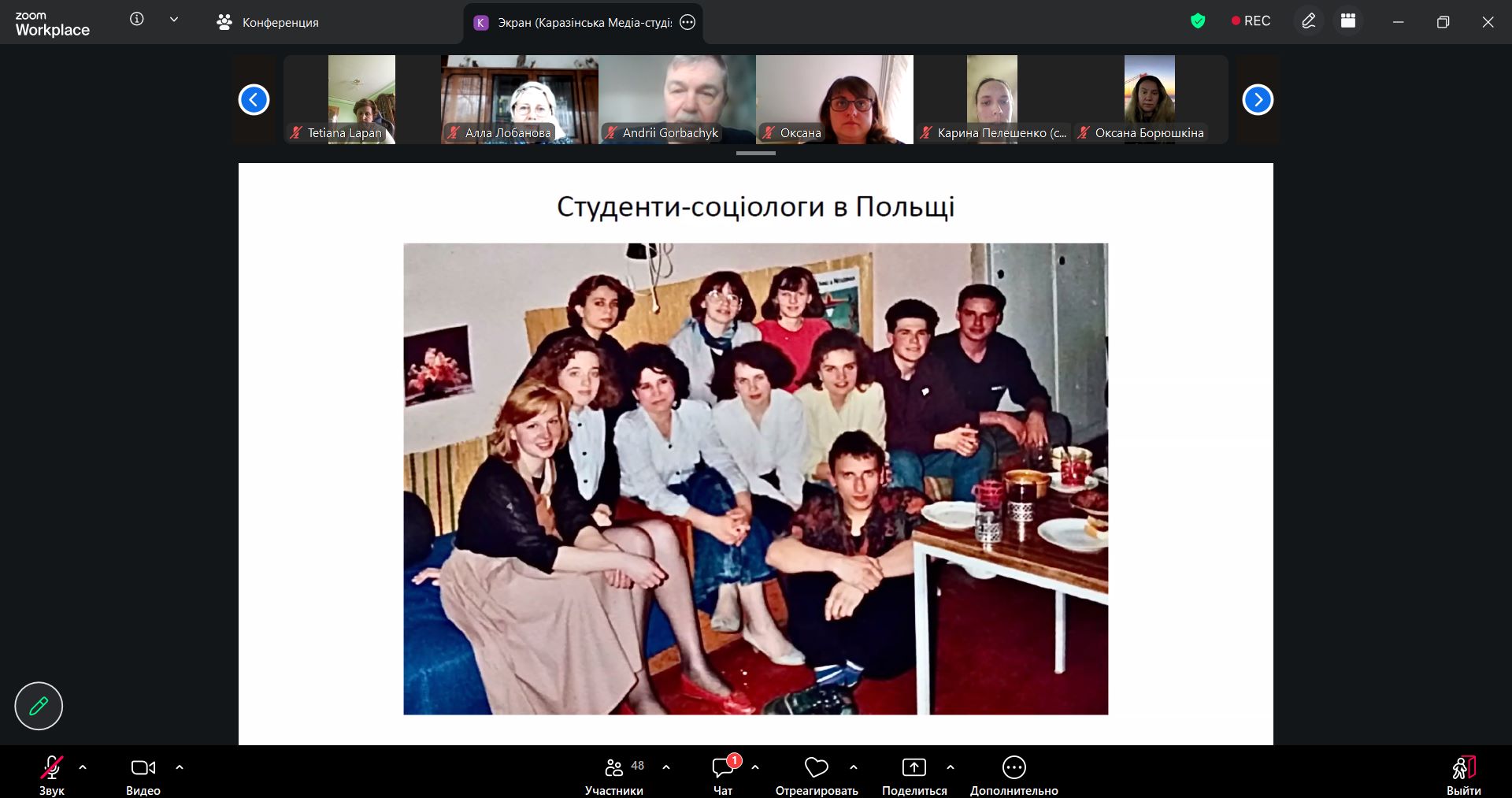Open the annotation pencil in top bar
This screenshot has height=798, width=1512.
point(1309,21)
